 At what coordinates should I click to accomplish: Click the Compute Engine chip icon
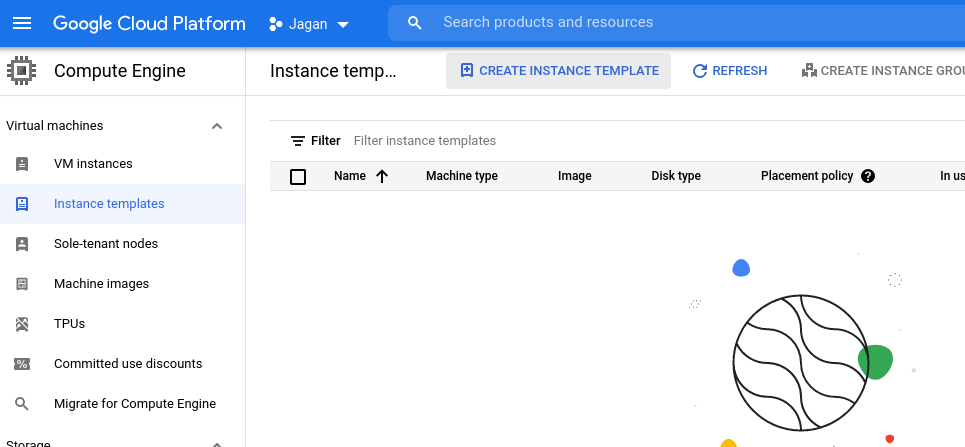pyautogui.click(x=21, y=71)
